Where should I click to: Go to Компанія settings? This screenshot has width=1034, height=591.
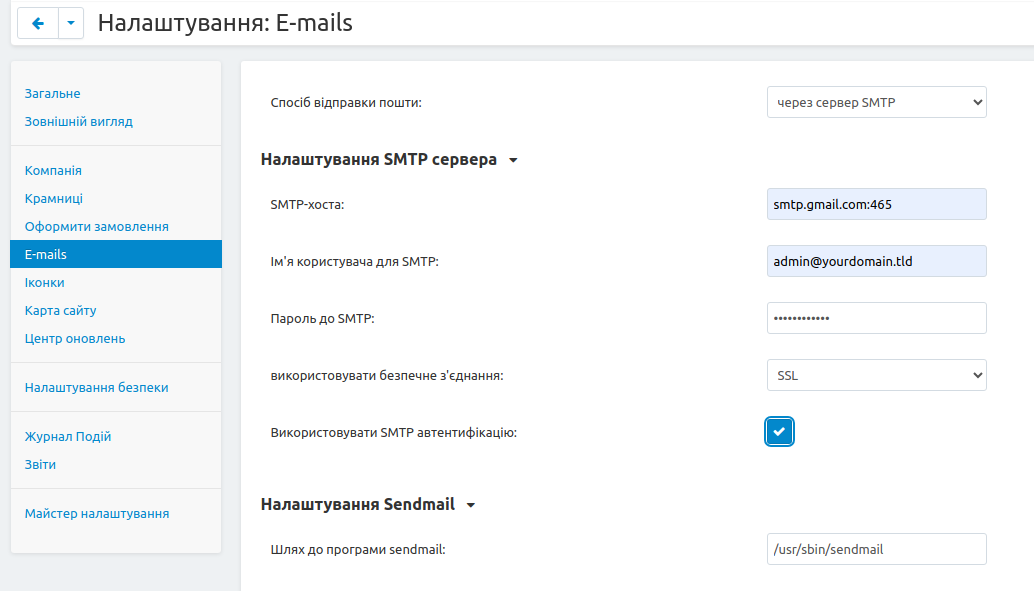(54, 171)
